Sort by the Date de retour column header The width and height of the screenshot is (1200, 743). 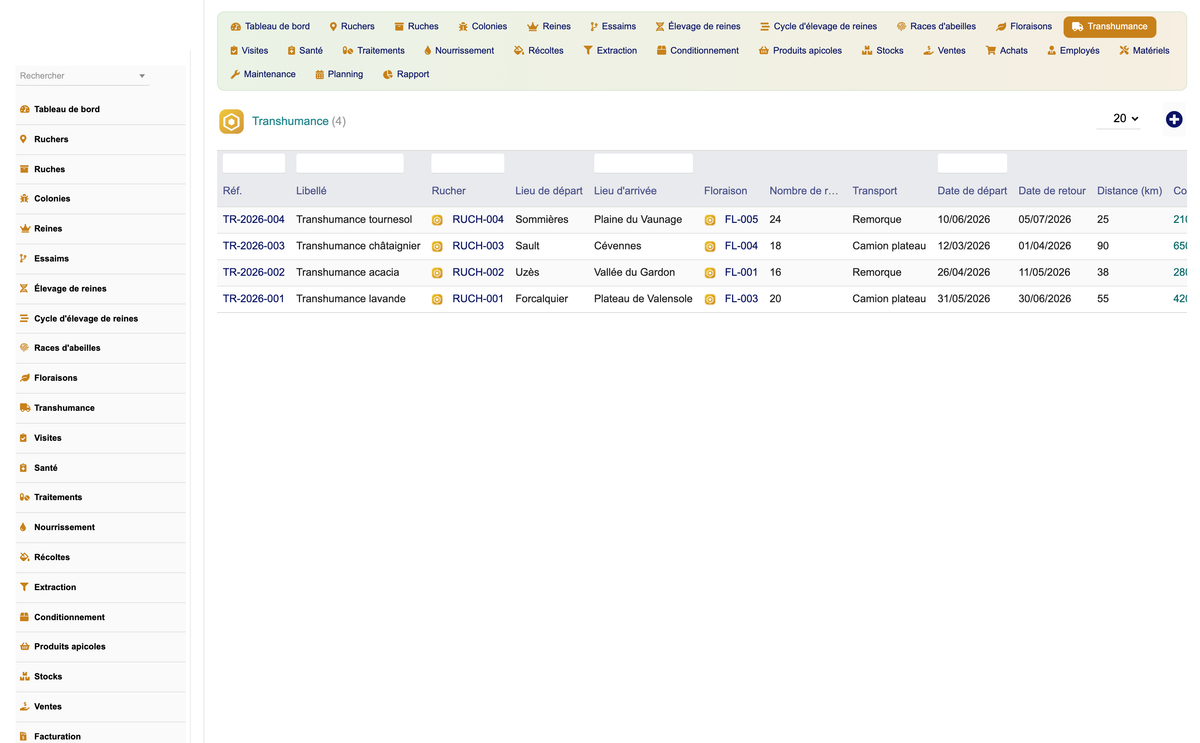1052,191
